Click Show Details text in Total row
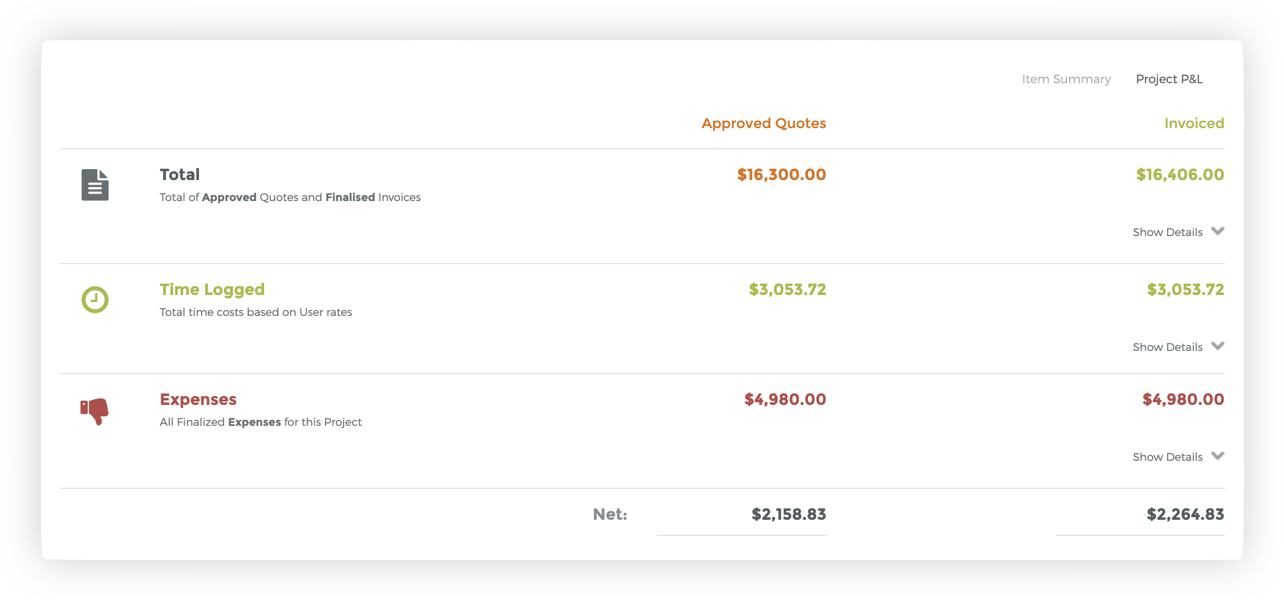Image resolution: width=1284 pixels, height=600 pixels. (x=1167, y=232)
